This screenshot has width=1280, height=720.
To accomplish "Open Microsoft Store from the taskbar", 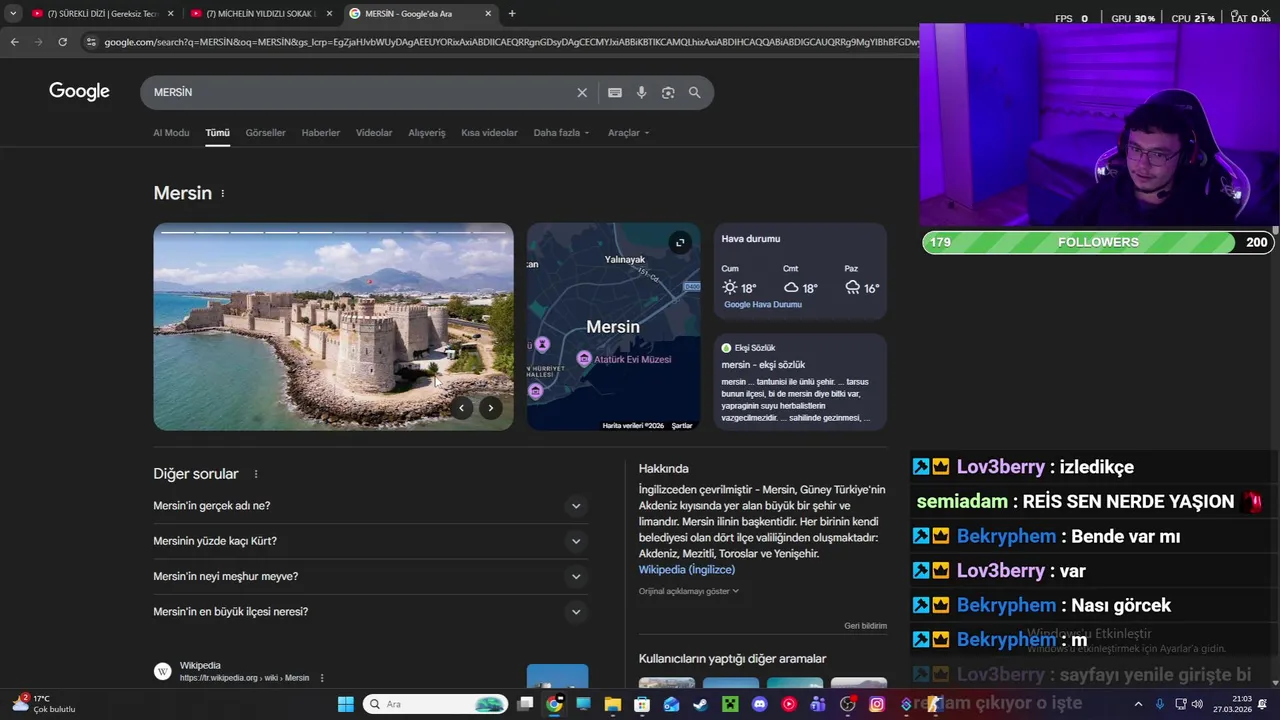I will pyautogui.click(x=642, y=704).
